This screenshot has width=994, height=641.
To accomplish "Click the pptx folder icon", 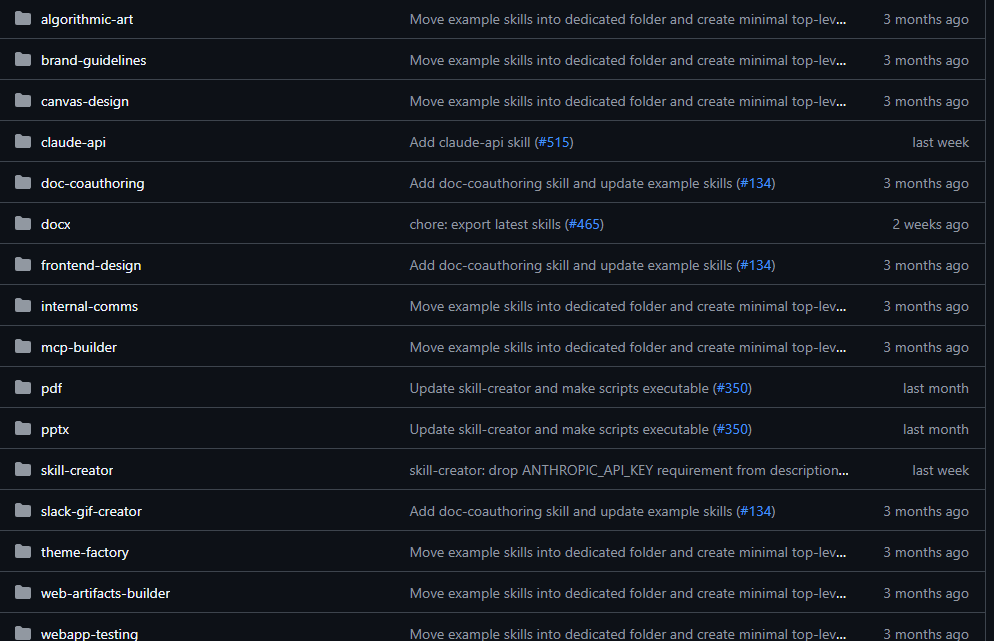I will point(22,428).
